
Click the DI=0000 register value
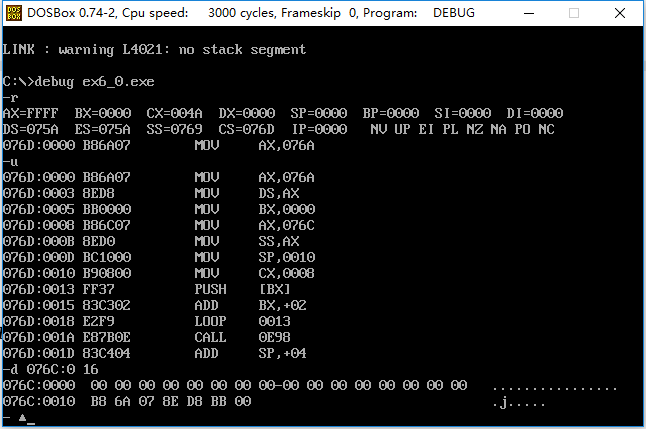pos(534,113)
